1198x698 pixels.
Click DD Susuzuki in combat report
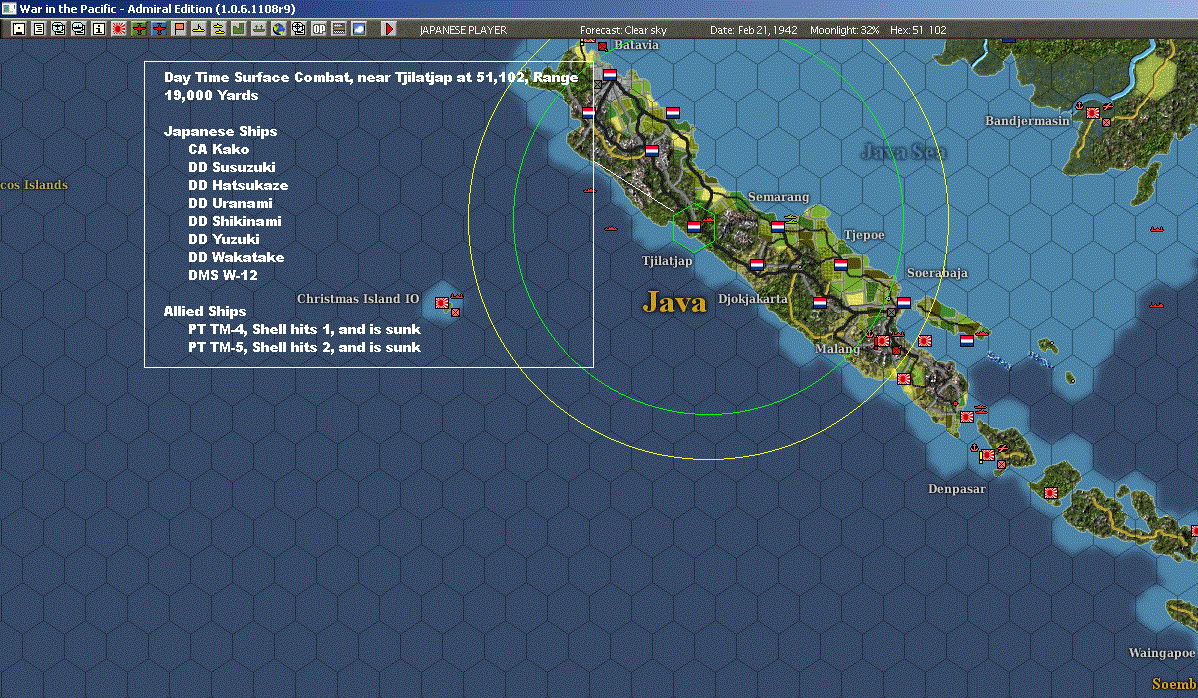coord(232,167)
